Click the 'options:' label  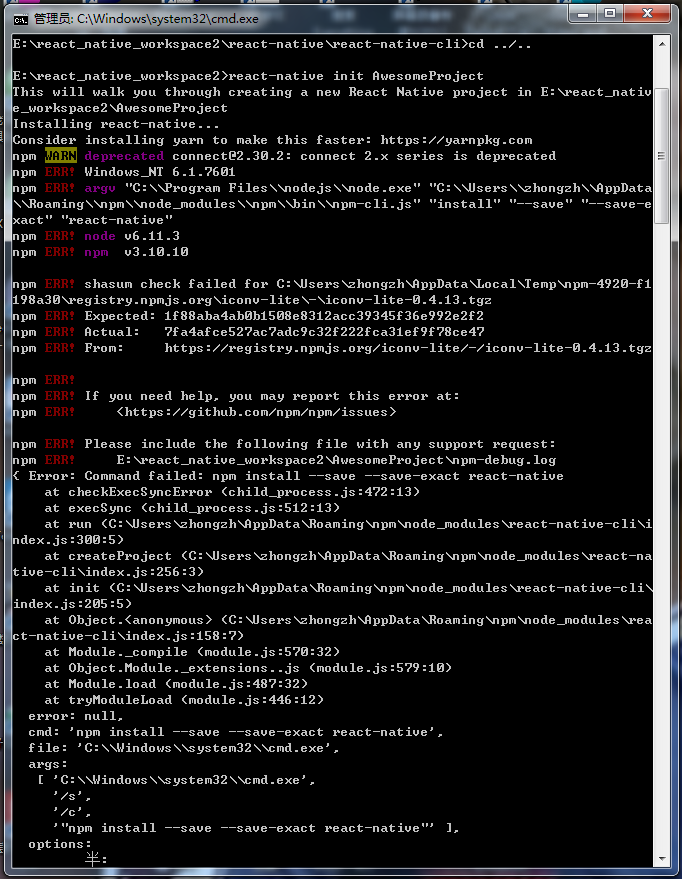coord(60,844)
